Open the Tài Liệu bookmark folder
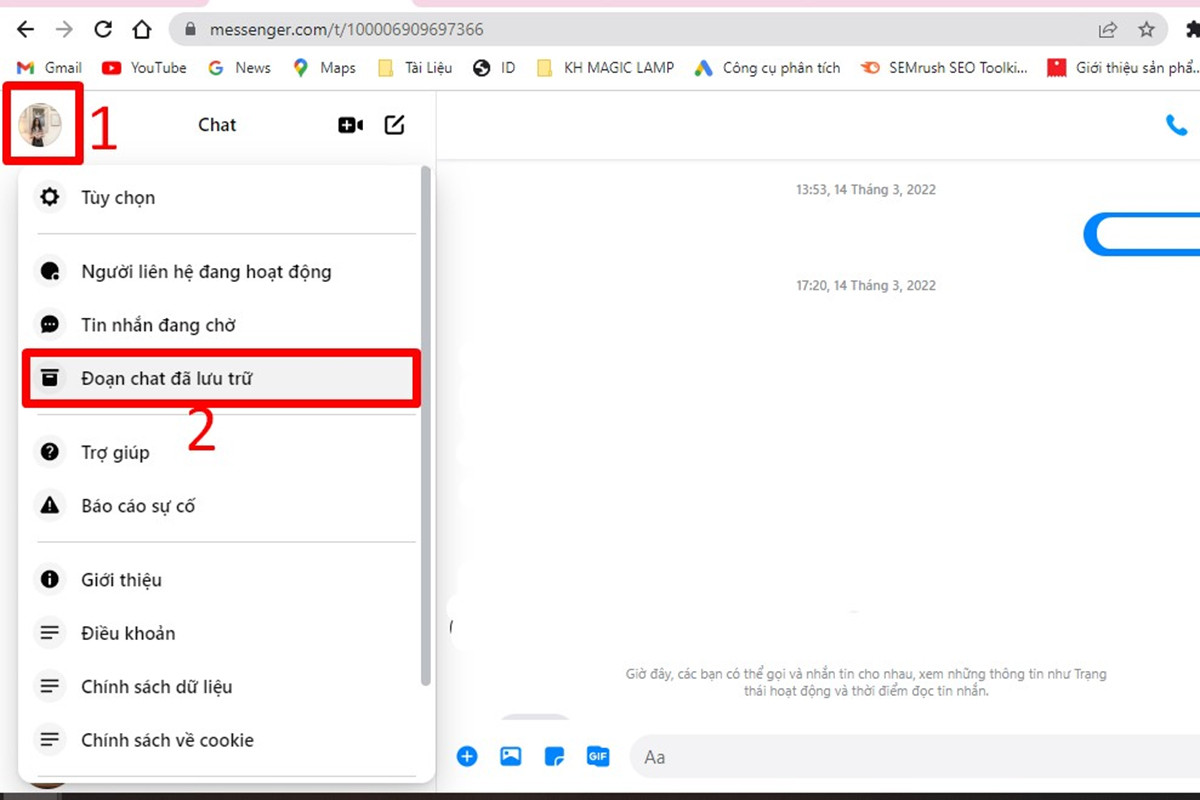 click(415, 68)
